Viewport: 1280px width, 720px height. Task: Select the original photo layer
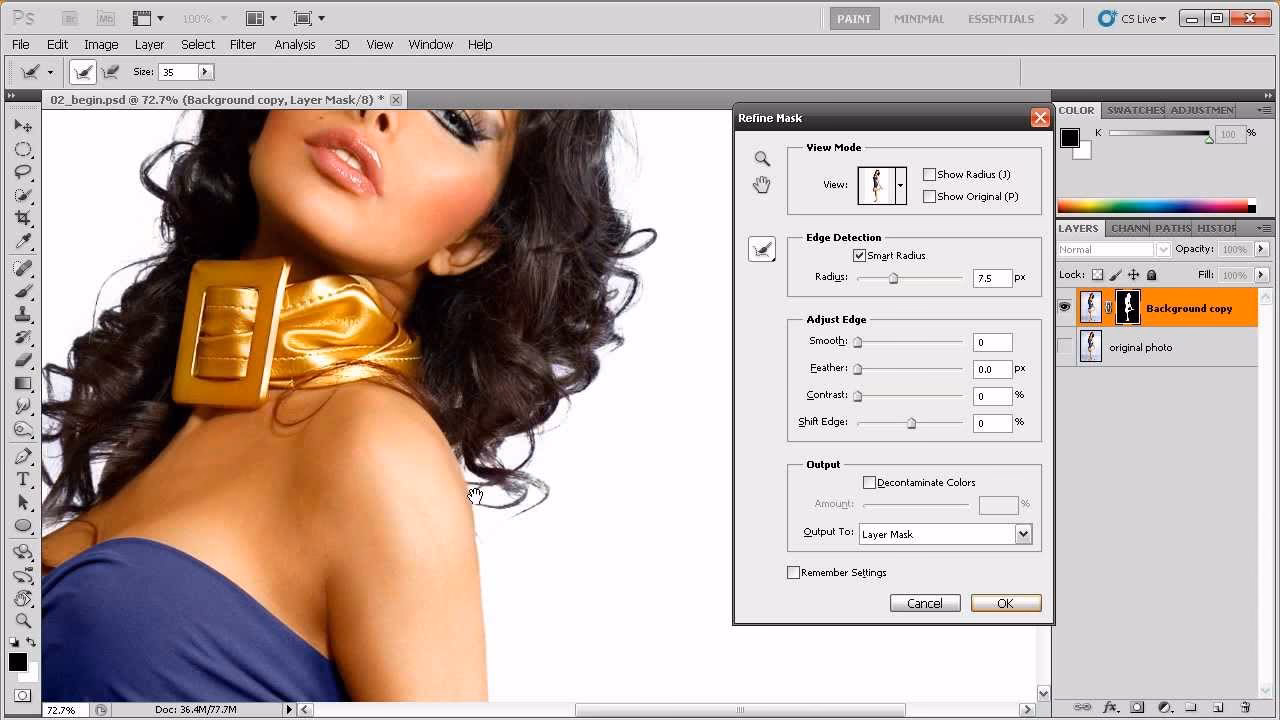1141,347
